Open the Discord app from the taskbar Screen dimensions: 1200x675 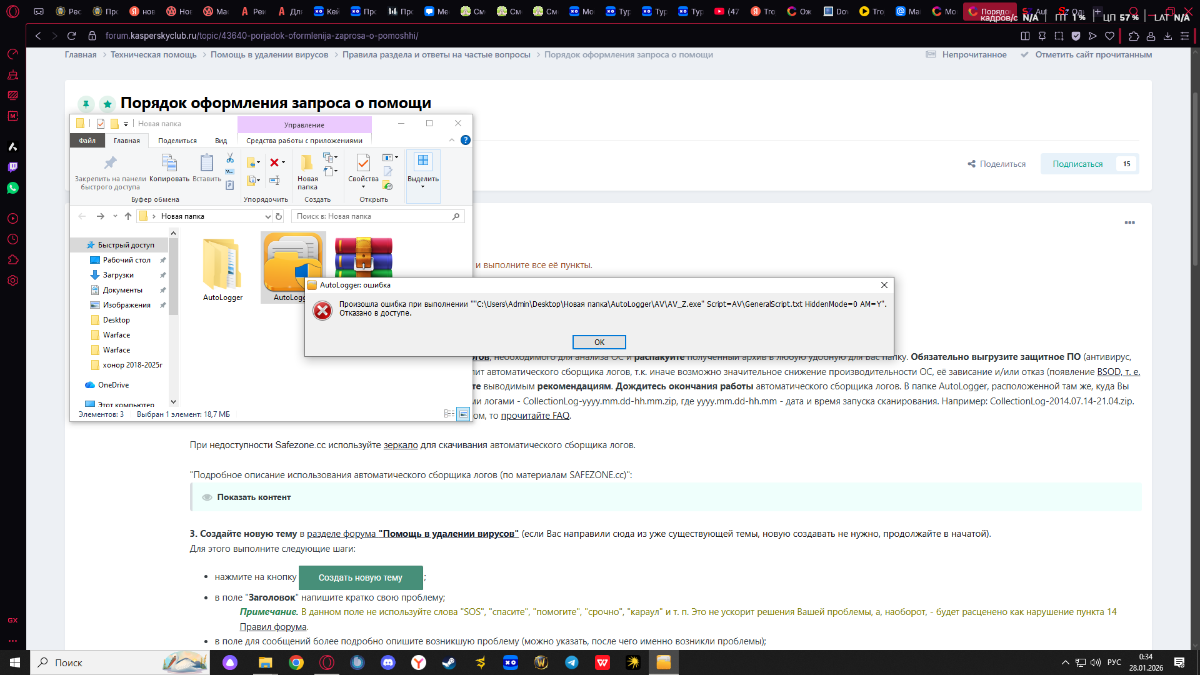coord(388,662)
